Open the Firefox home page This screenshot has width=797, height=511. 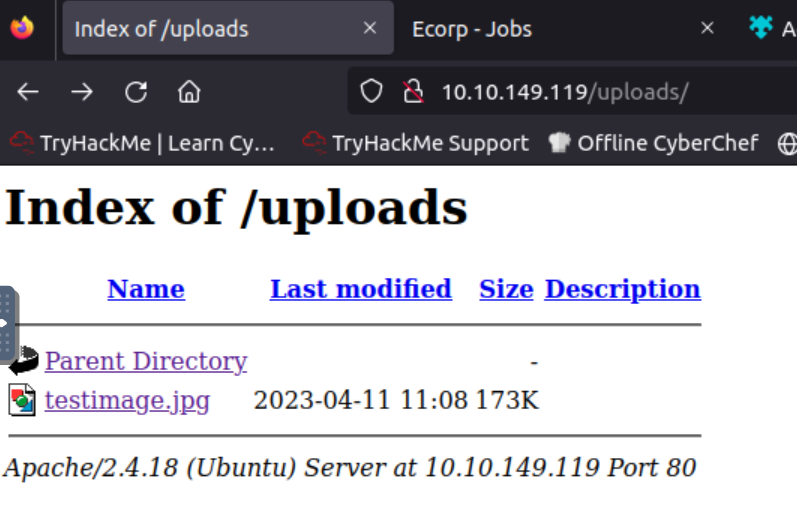(189, 93)
